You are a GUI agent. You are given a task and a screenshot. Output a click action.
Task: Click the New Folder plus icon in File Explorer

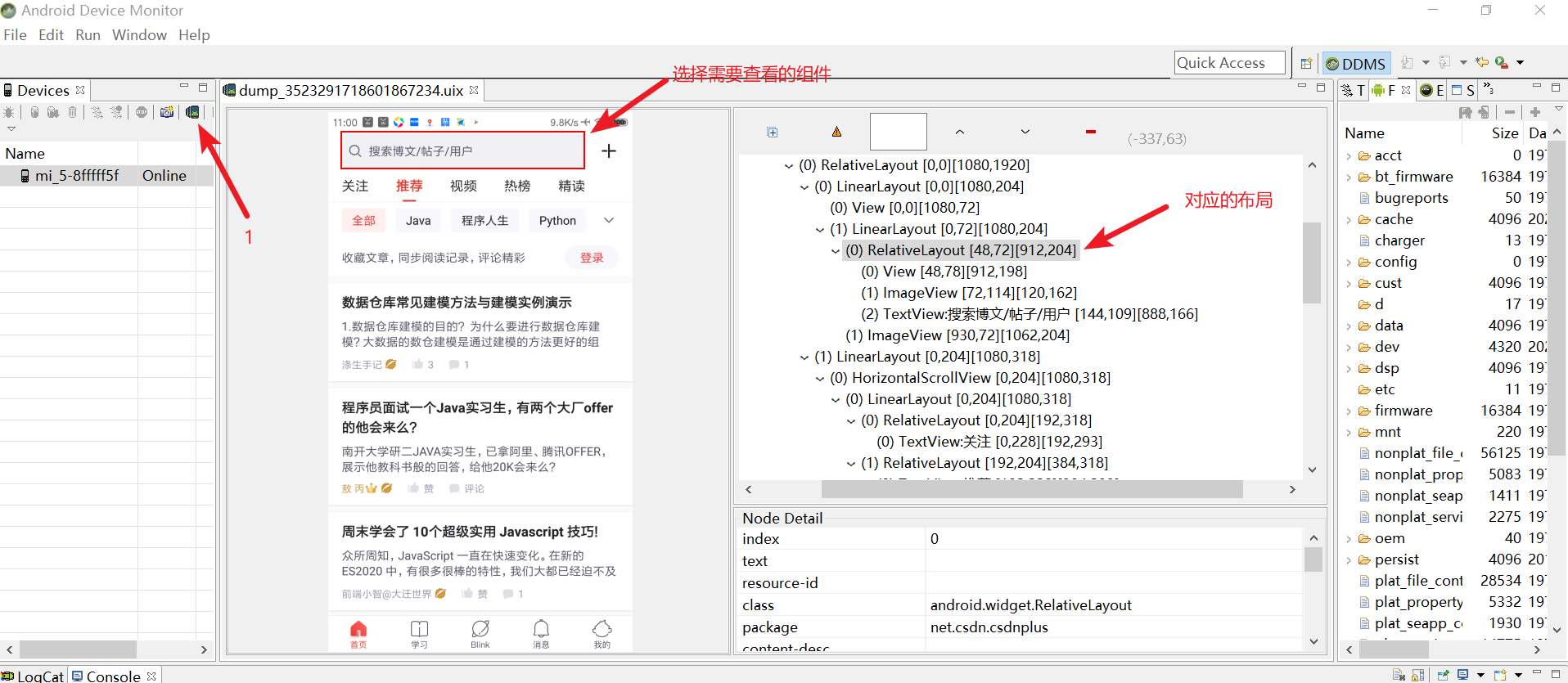click(1535, 112)
